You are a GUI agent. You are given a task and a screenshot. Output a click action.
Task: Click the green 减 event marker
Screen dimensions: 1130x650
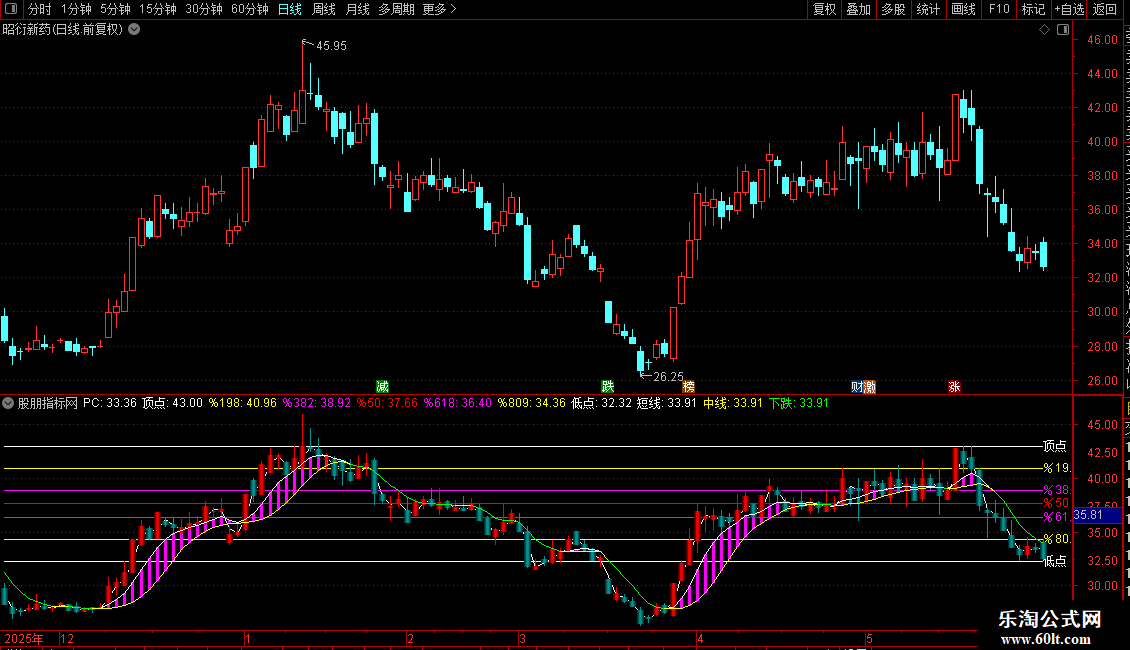coord(383,387)
